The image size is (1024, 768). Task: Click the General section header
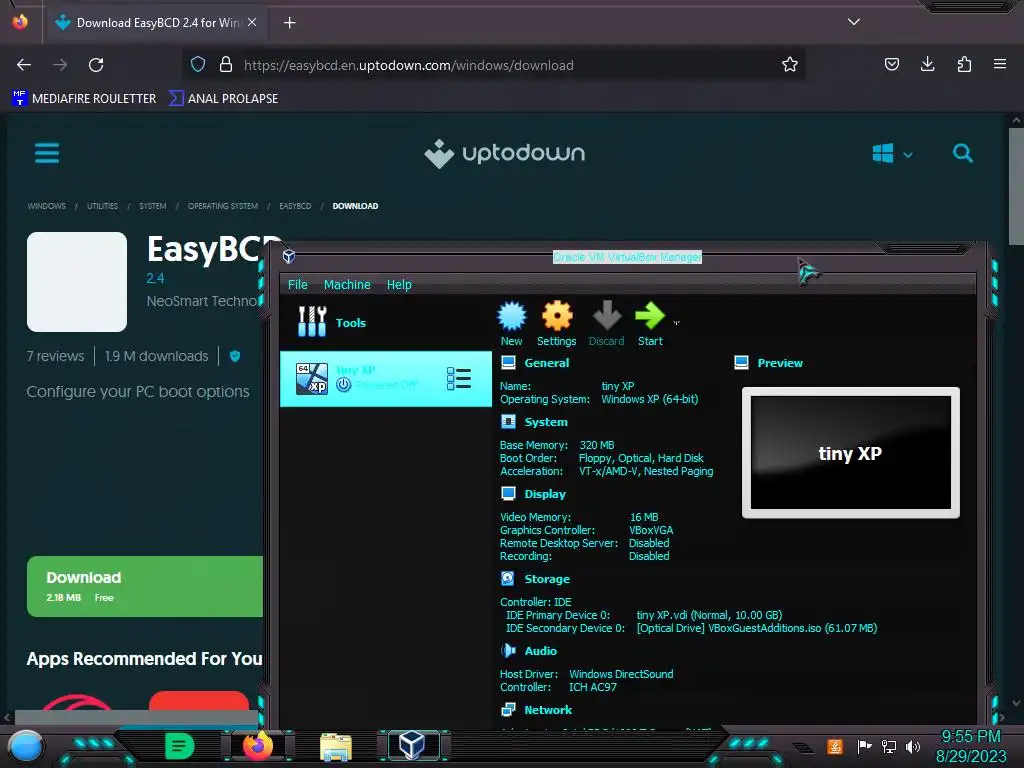[x=546, y=363]
